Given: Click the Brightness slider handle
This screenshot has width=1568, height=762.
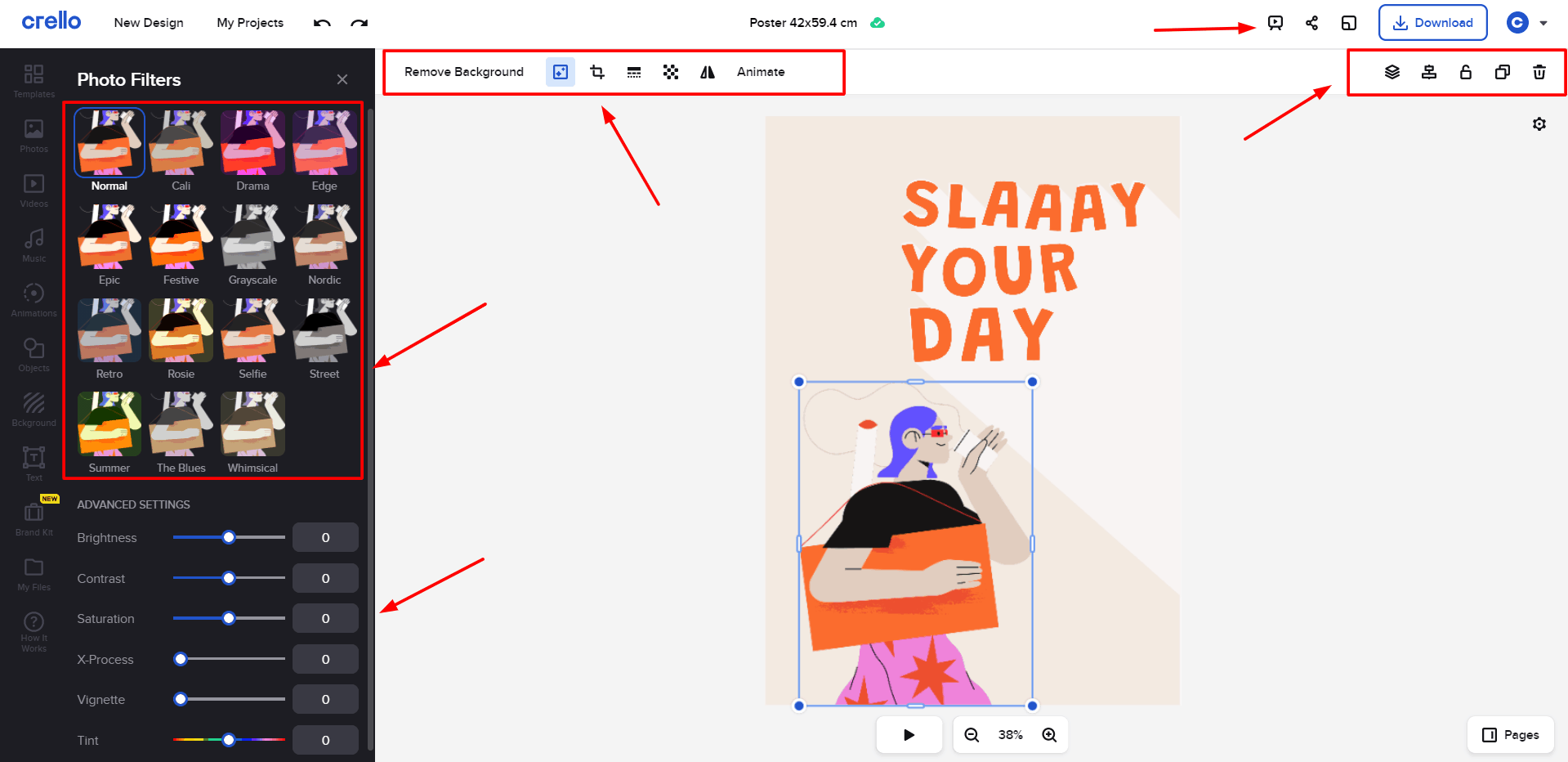Looking at the screenshot, I should [x=229, y=537].
